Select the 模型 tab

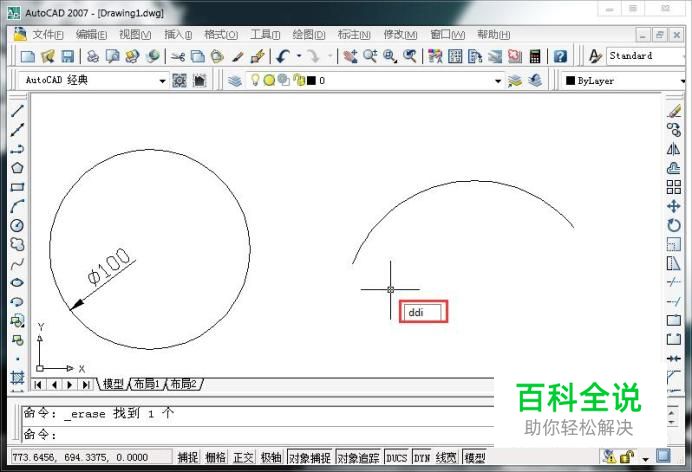(x=113, y=384)
